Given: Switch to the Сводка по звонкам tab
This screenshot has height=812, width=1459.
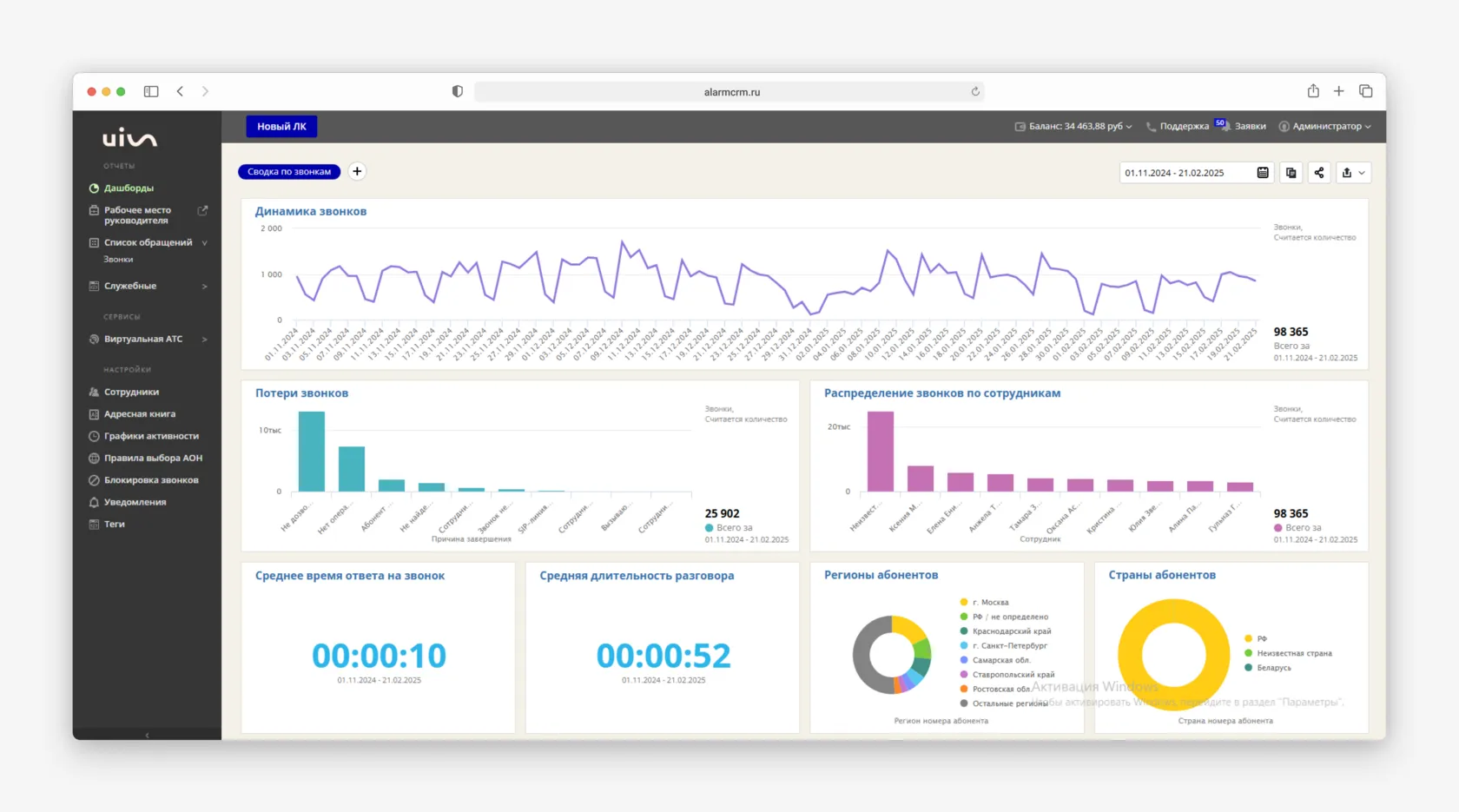Looking at the screenshot, I should (x=289, y=171).
